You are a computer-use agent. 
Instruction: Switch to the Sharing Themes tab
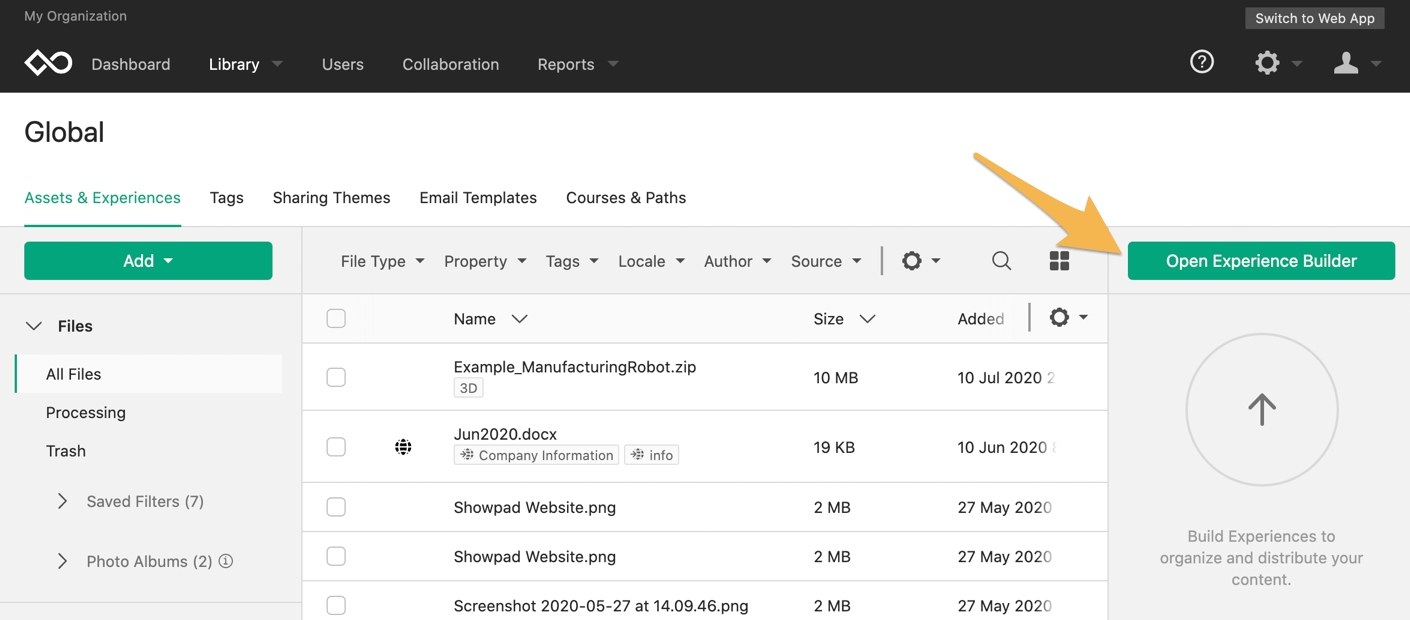[331, 197]
